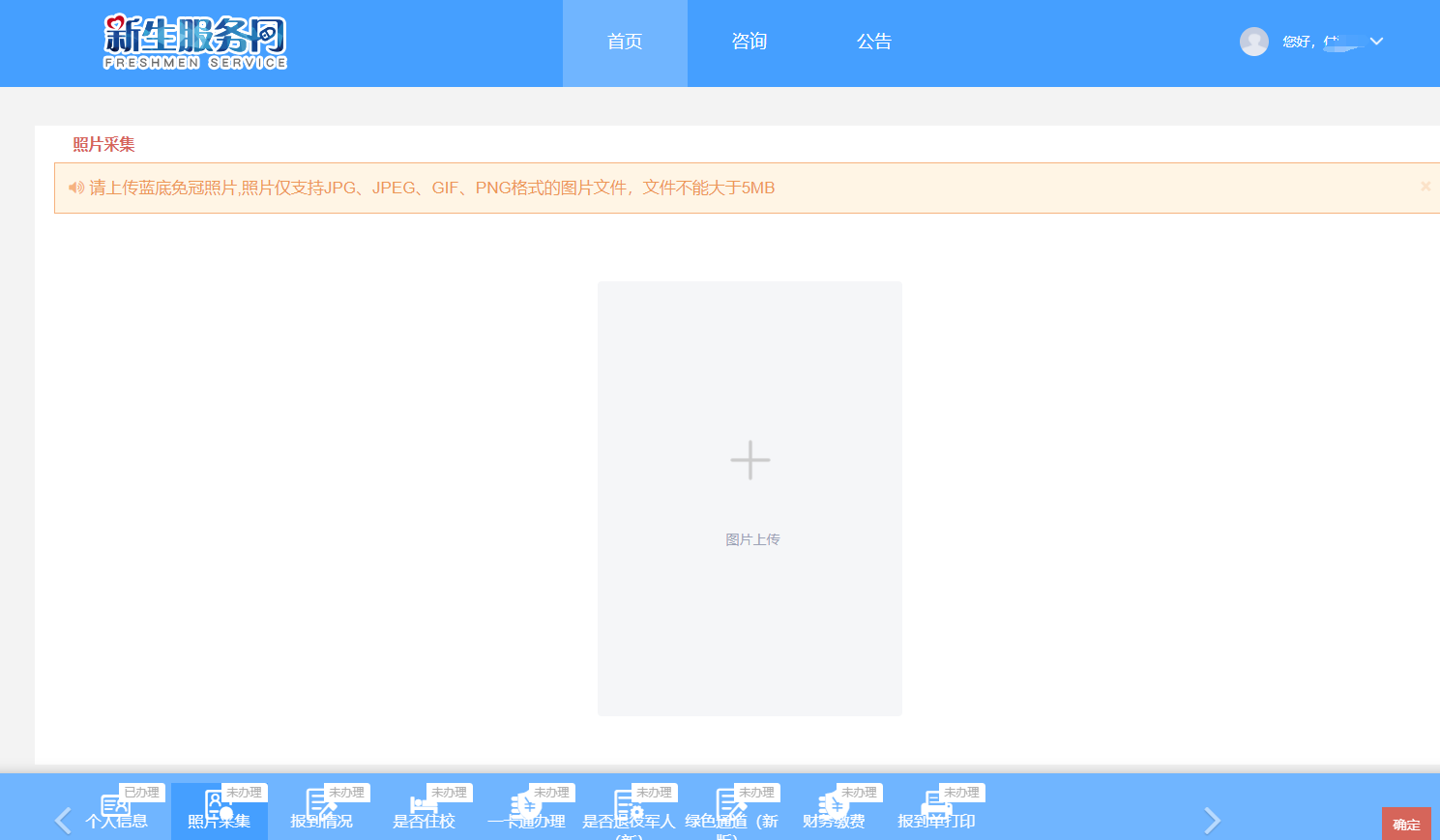
Task: Click the 新生服务网 Freshmen Service logo
Action: [x=195, y=43]
